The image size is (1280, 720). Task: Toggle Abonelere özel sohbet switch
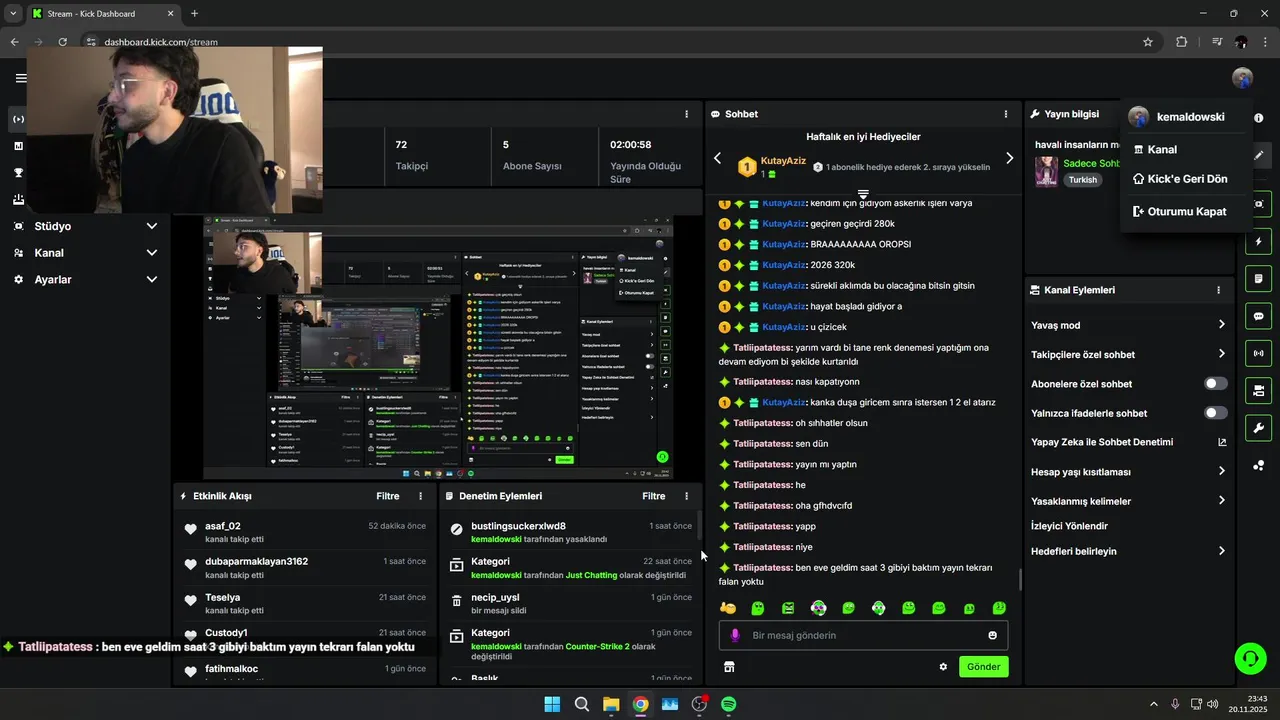pyautogui.click(x=1216, y=384)
